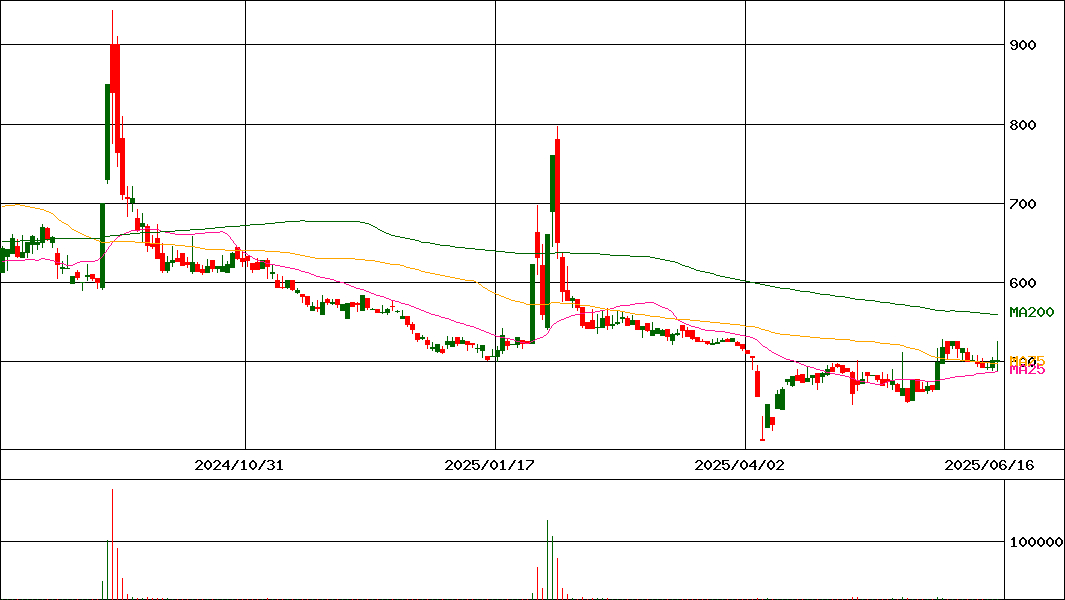Select the tallest red volume bar
This screenshot has width=1065, height=600.
click(x=112, y=544)
